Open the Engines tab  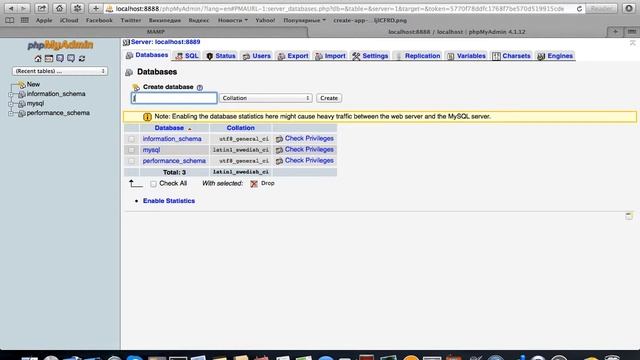click(x=555, y=56)
